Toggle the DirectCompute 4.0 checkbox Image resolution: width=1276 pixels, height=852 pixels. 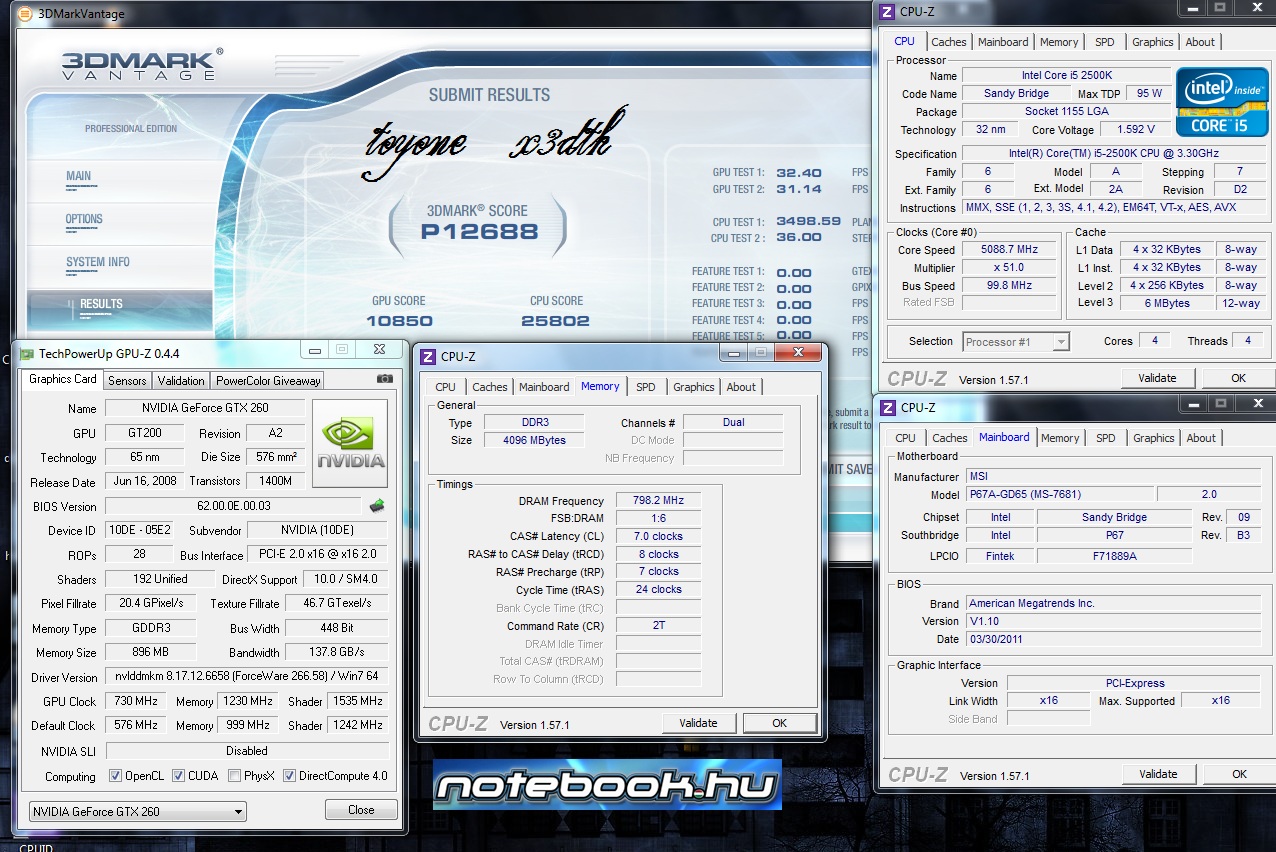(290, 776)
